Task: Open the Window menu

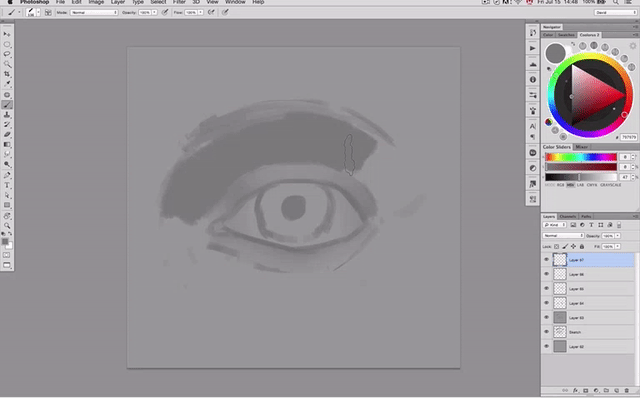Action: tap(235, 2)
